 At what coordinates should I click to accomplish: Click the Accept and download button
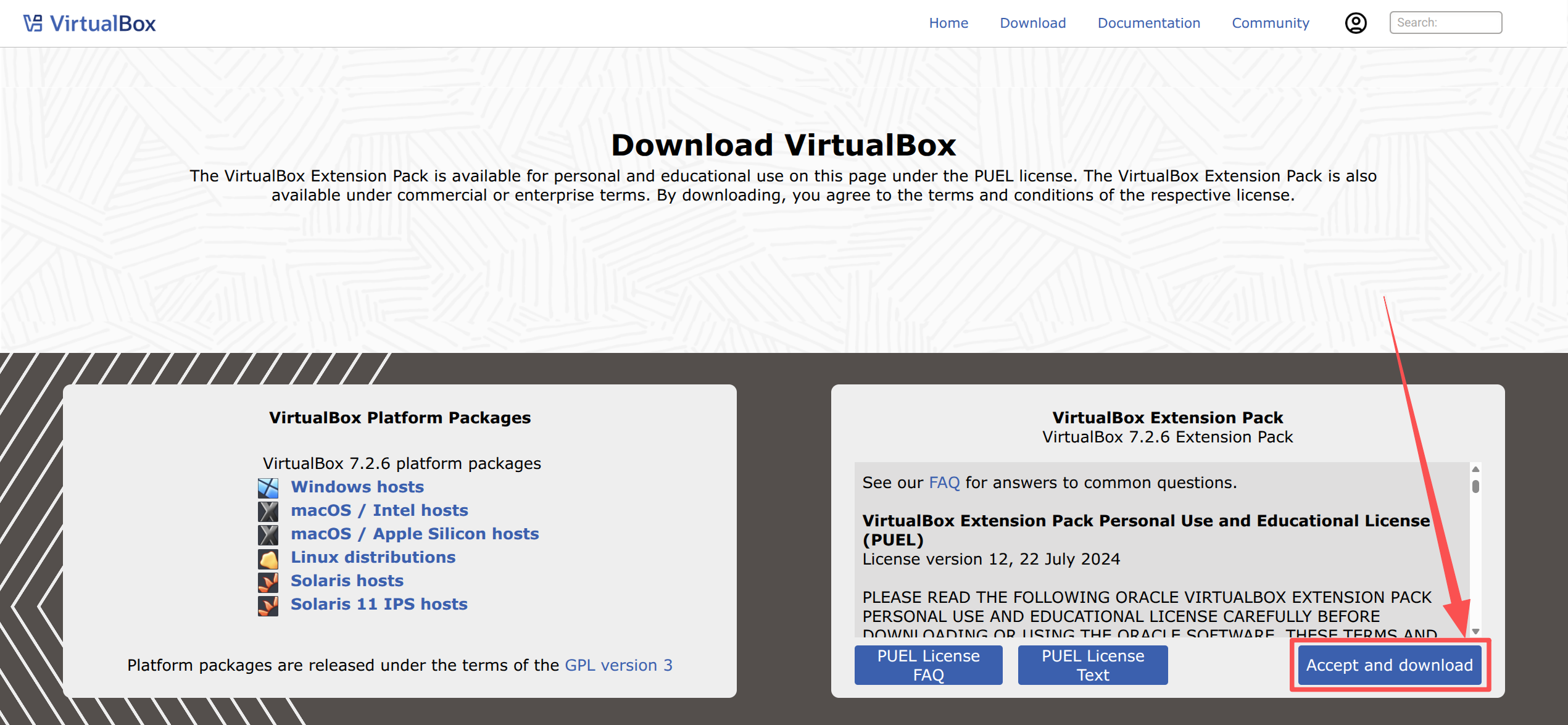[1390, 665]
